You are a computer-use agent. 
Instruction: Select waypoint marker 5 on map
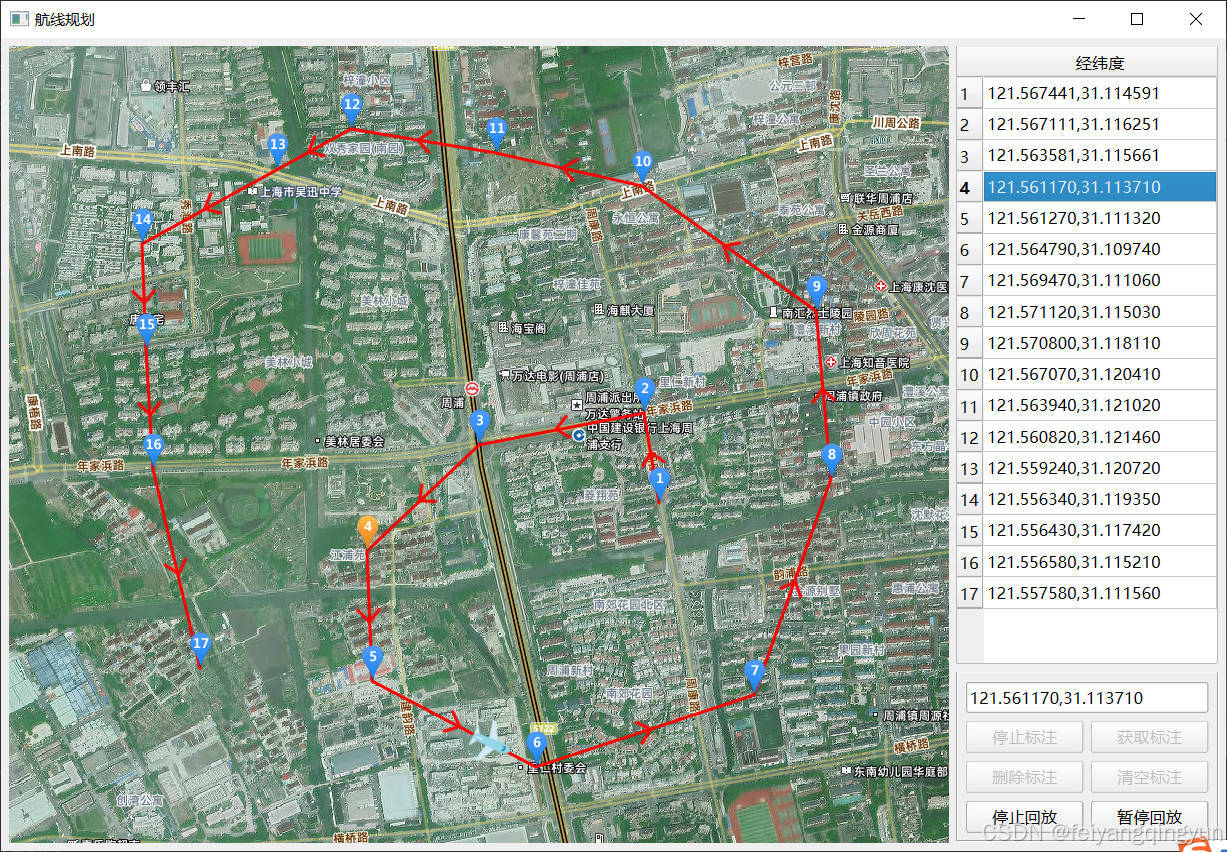373,660
